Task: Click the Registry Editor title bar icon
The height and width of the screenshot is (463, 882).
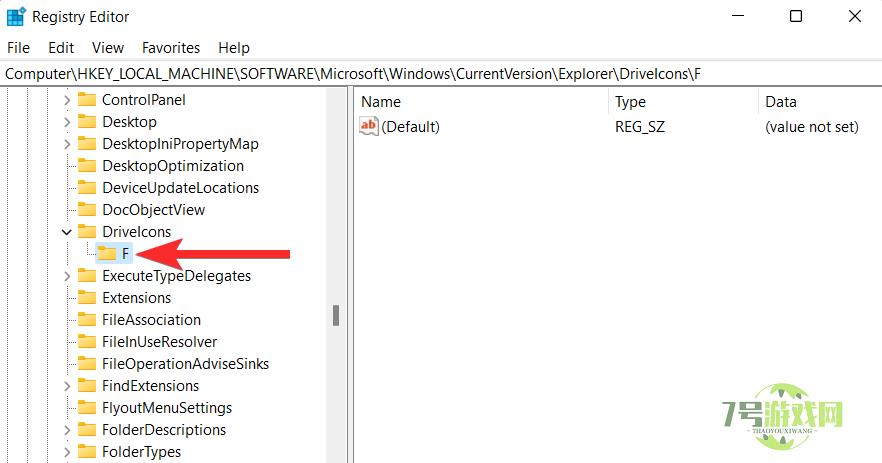Action: [16, 16]
